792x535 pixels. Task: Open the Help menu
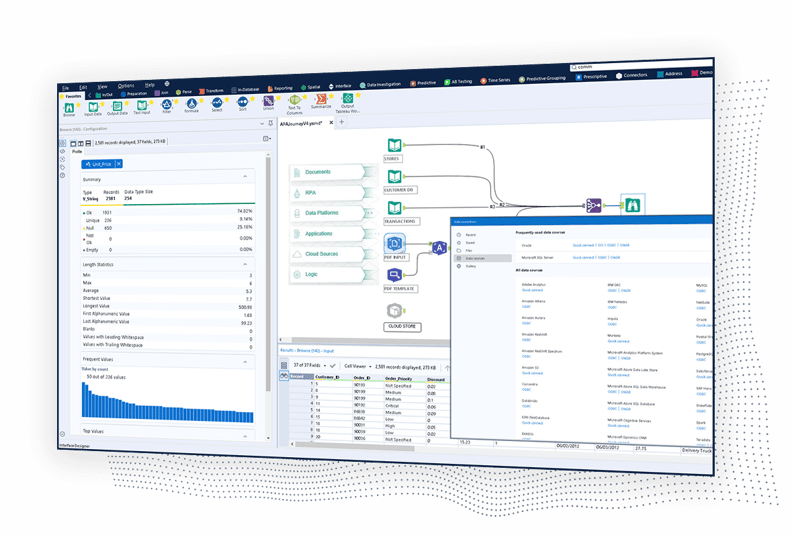tap(150, 85)
